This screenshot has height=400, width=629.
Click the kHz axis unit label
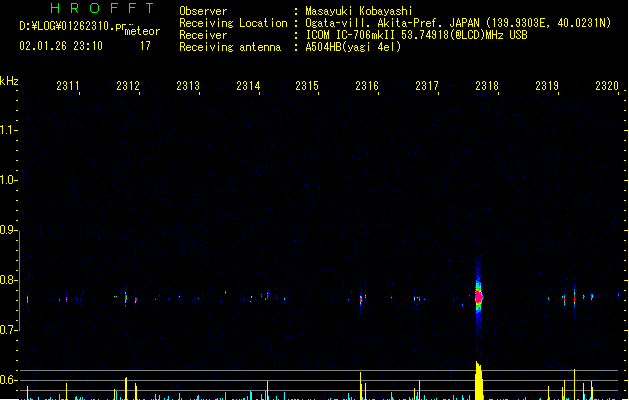9,81
